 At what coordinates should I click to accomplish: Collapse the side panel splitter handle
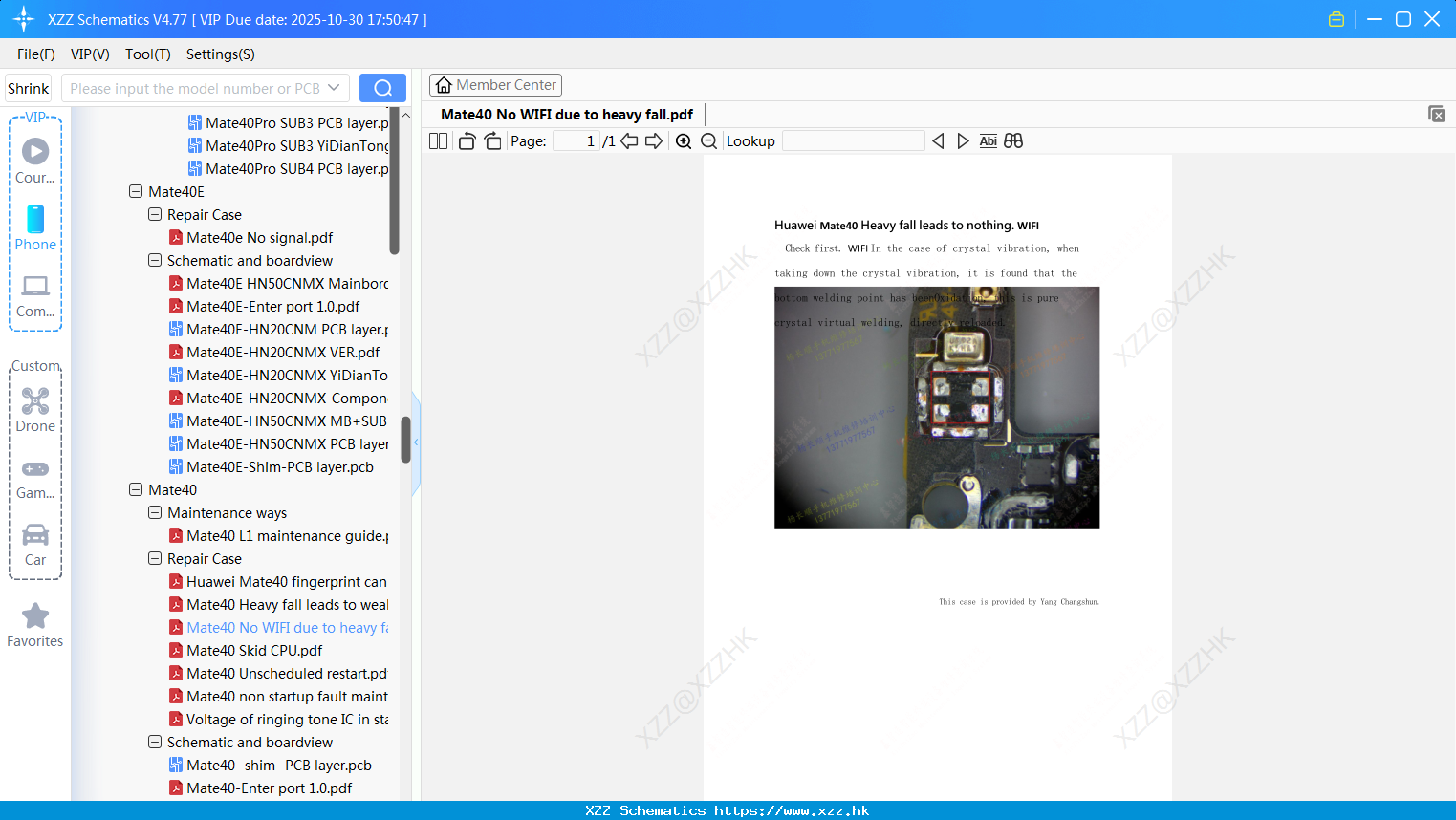416,442
